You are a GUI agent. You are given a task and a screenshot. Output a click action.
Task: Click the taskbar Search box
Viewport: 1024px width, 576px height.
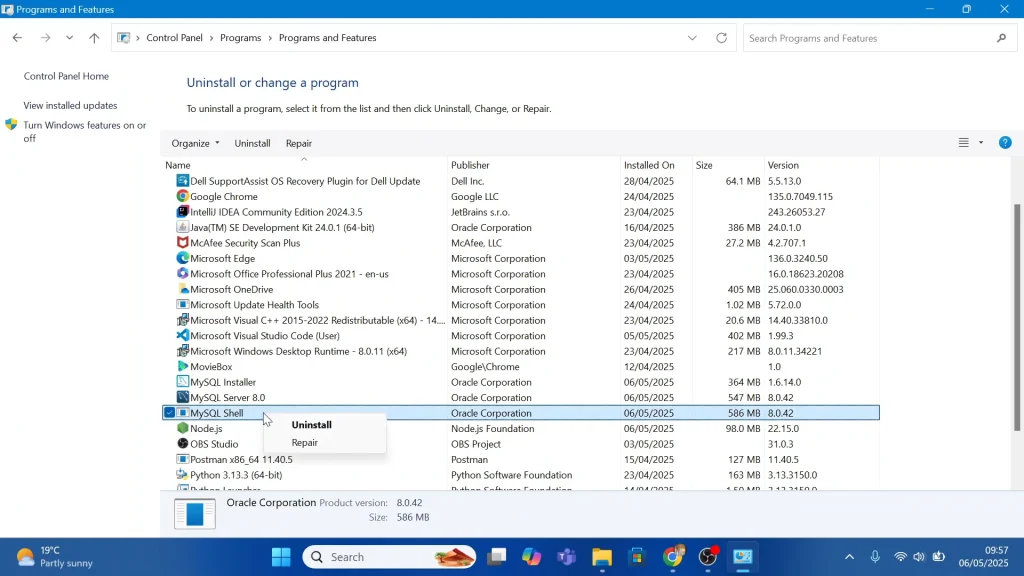pos(389,557)
